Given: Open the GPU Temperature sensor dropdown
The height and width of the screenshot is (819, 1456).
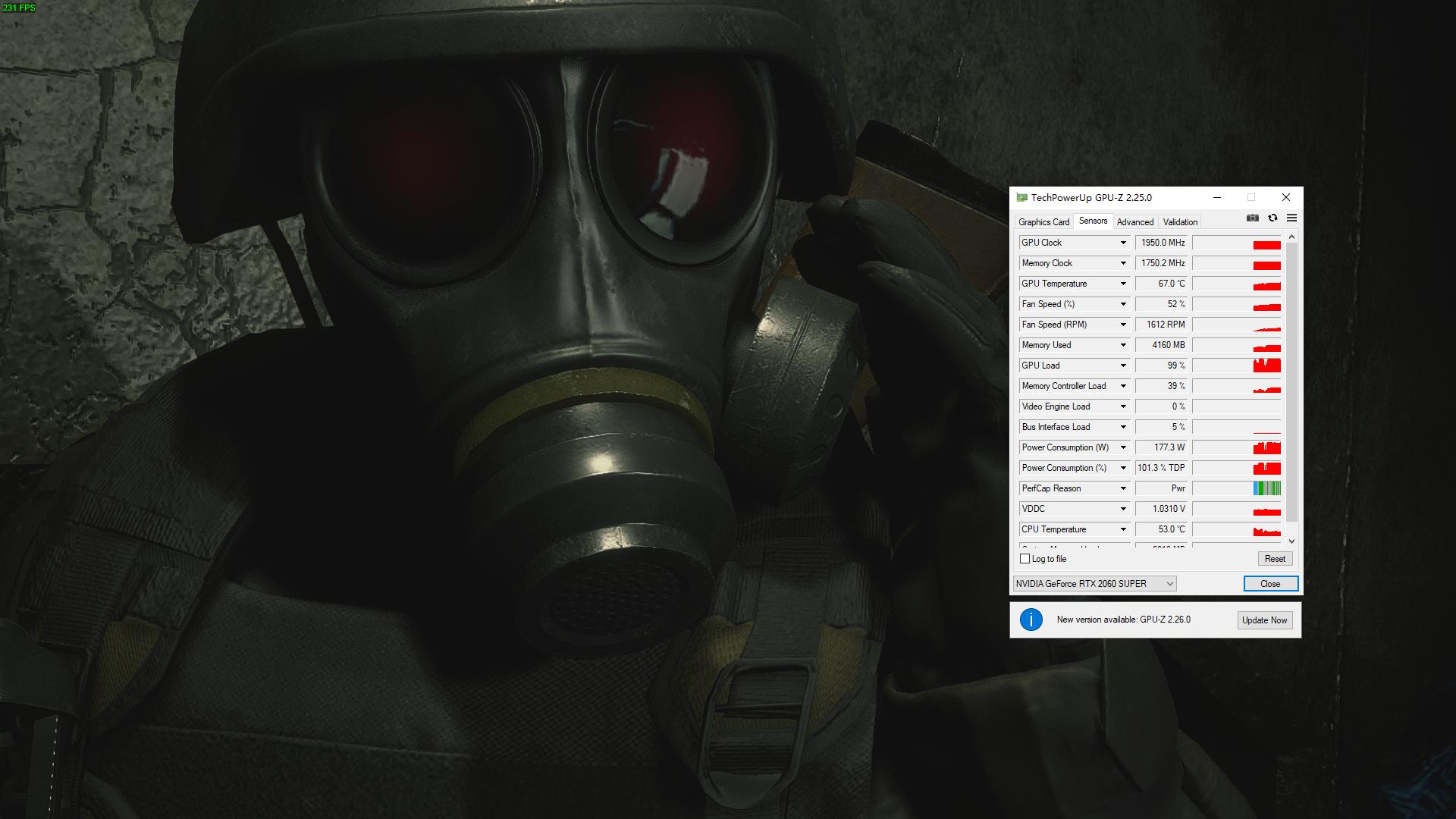Looking at the screenshot, I should point(1123,284).
